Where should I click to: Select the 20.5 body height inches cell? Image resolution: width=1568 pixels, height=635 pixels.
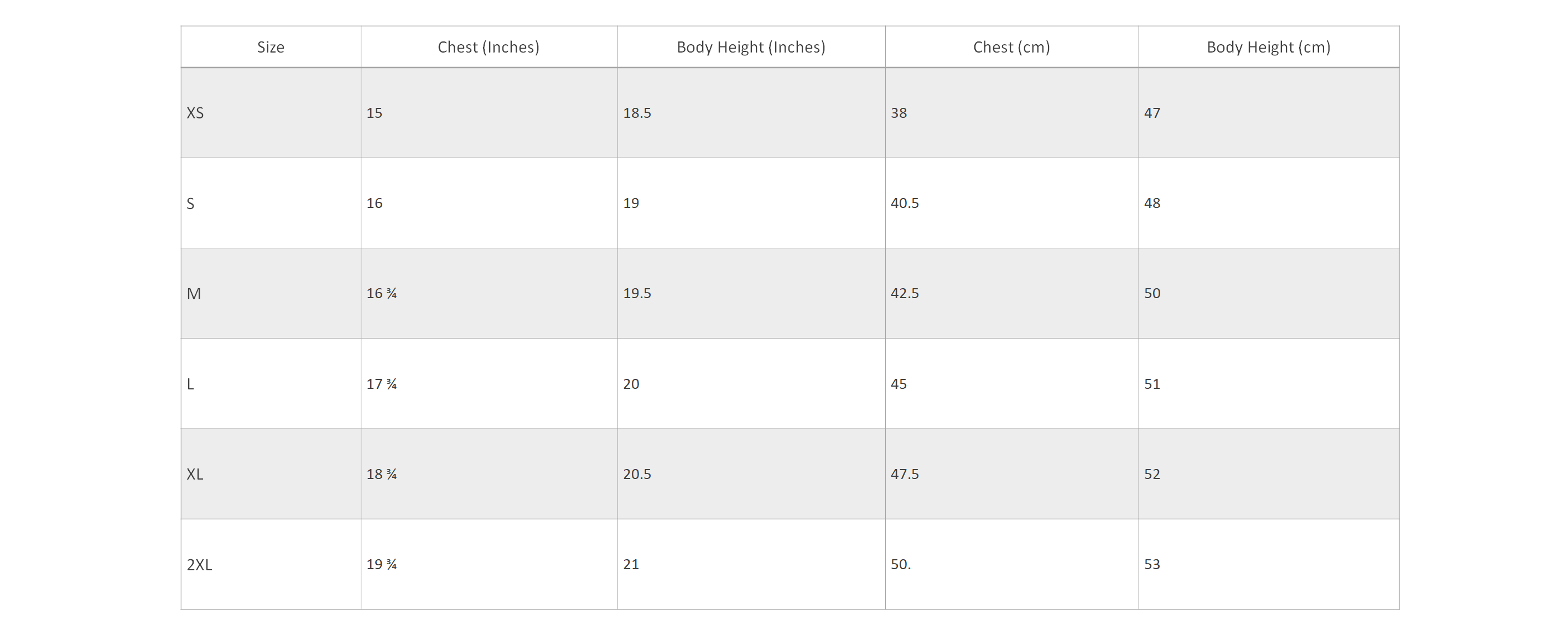click(x=751, y=473)
